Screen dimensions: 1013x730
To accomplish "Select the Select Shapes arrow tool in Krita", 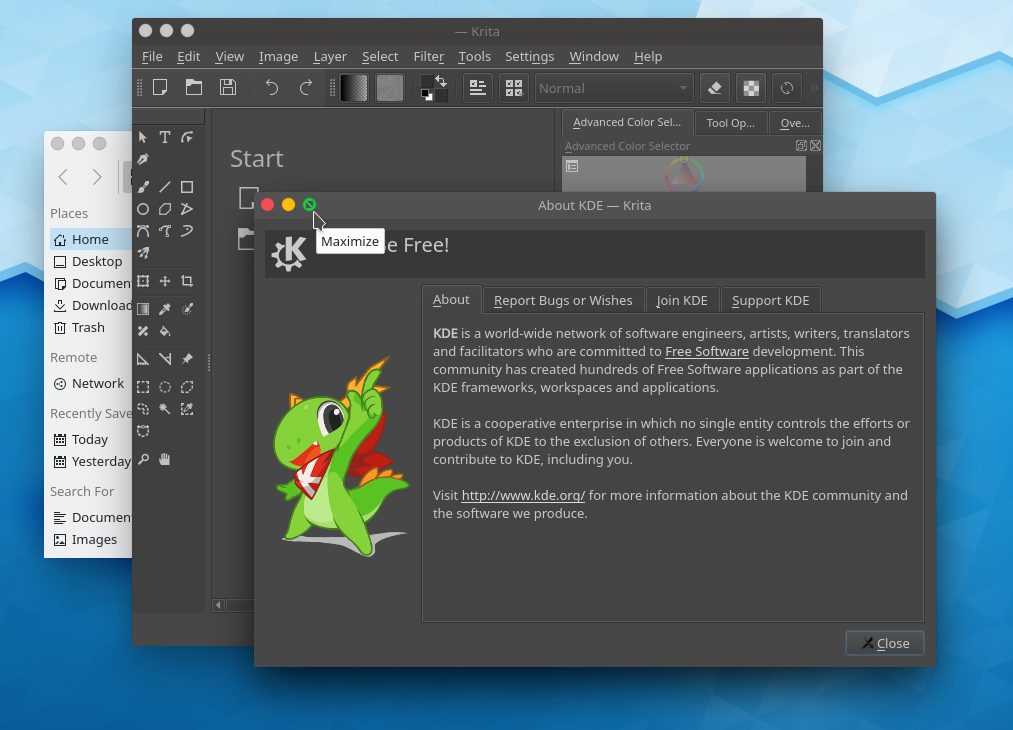I will tap(143, 137).
